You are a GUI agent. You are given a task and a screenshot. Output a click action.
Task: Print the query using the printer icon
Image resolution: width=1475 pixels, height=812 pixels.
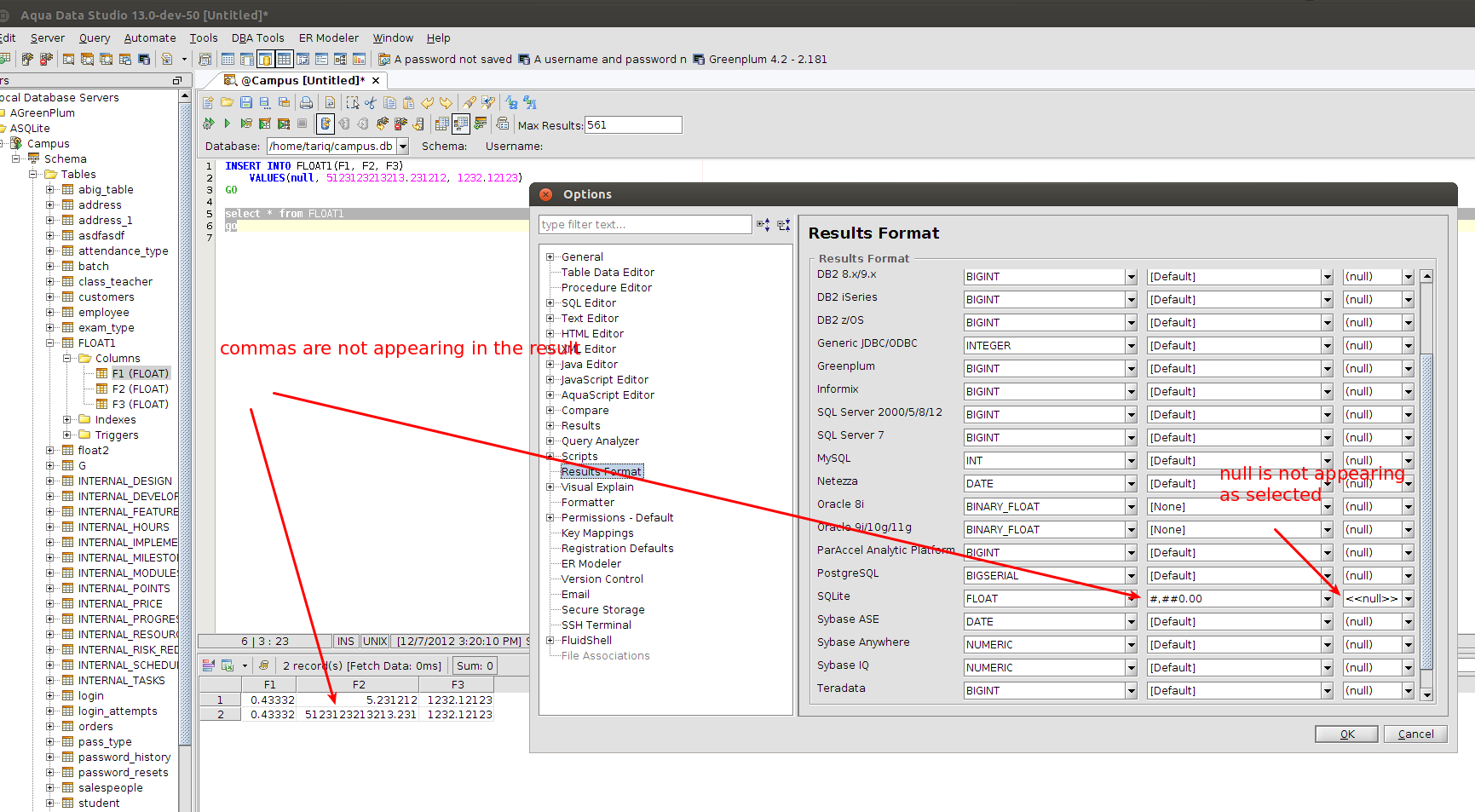coord(306,102)
